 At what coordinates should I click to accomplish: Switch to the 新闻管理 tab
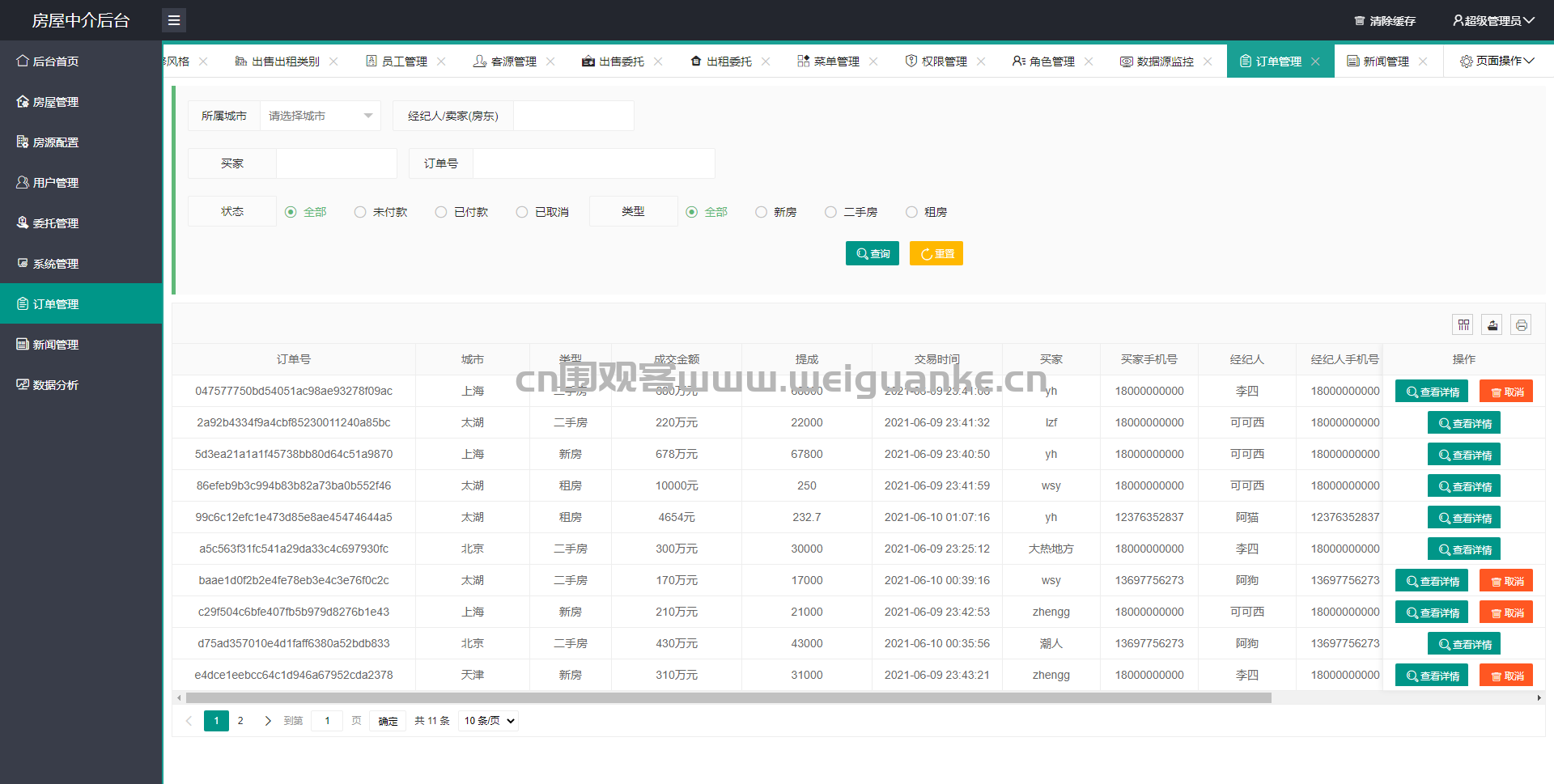tap(1378, 61)
